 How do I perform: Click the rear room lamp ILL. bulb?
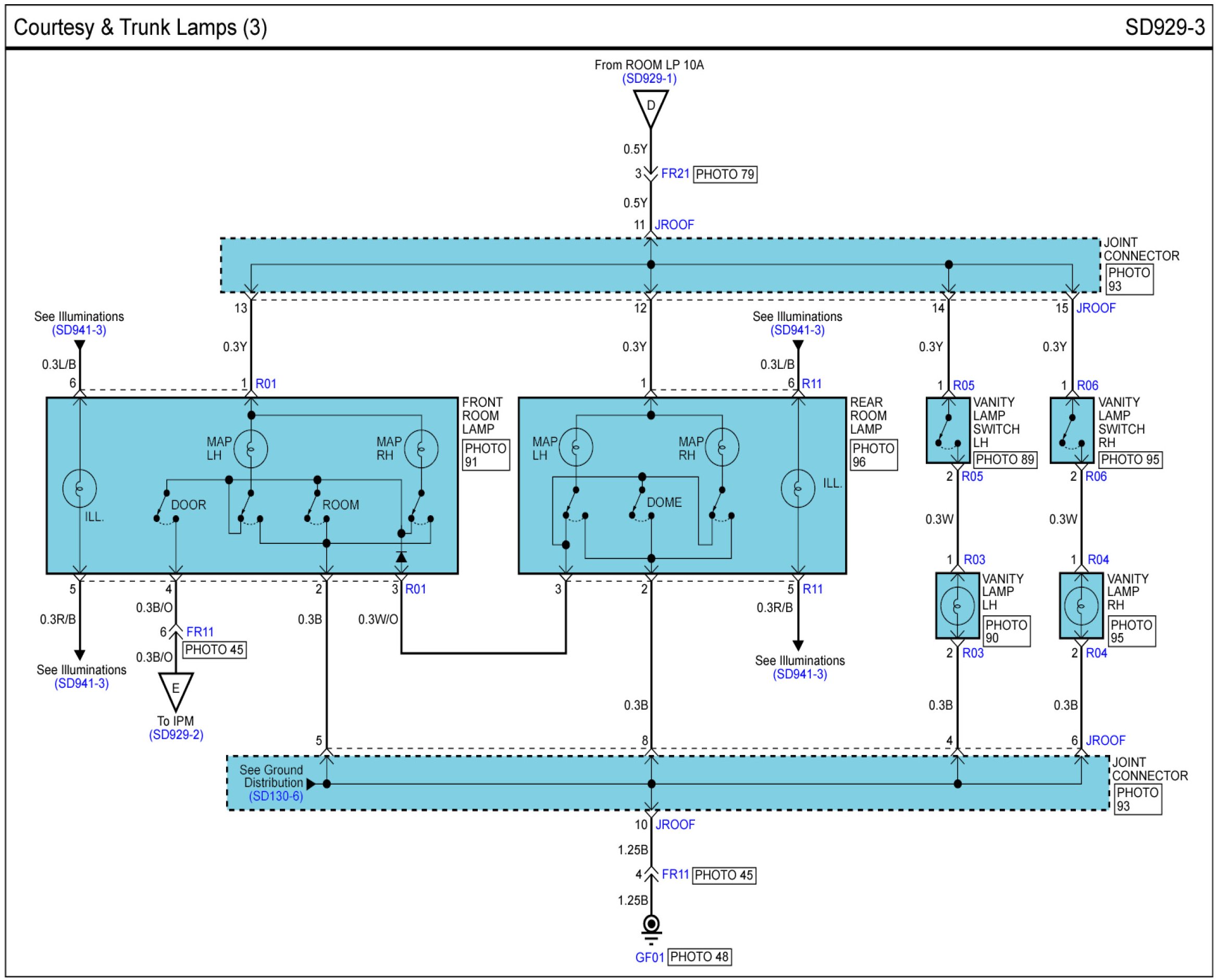(798, 487)
